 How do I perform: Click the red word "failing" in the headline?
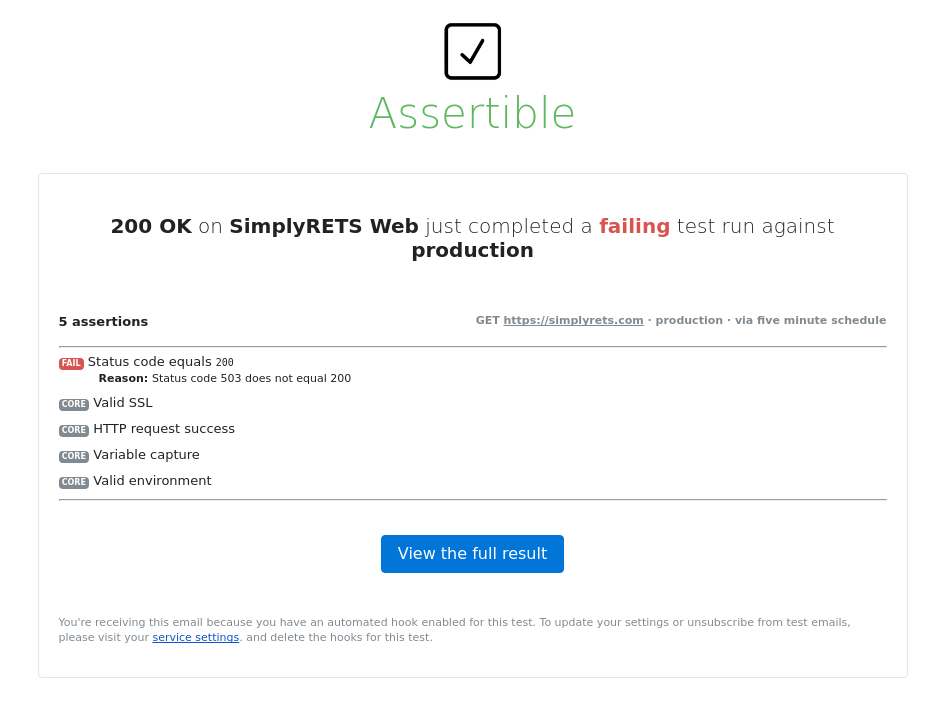(x=634, y=227)
